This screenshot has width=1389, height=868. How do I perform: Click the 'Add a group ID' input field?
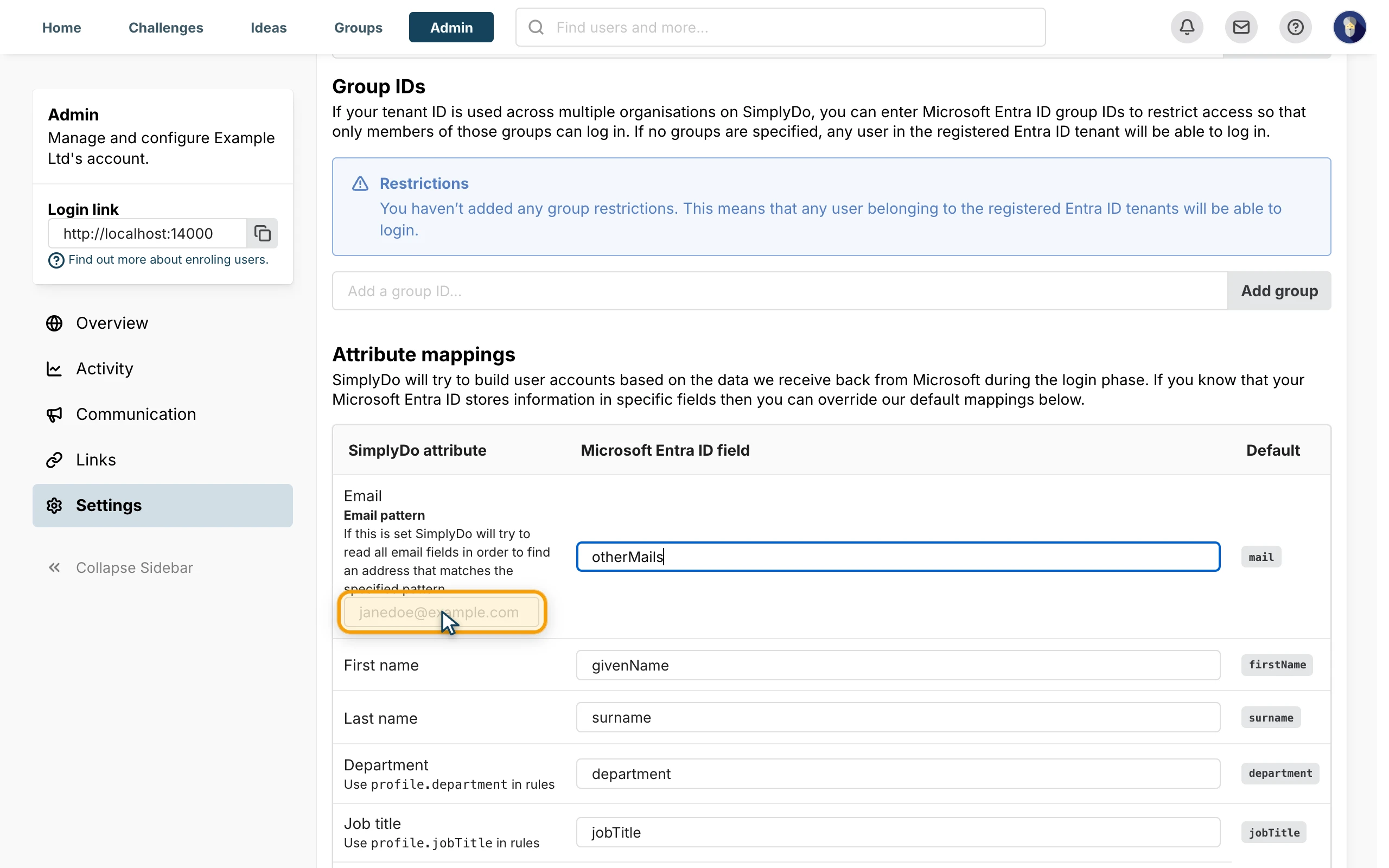click(x=780, y=291)
